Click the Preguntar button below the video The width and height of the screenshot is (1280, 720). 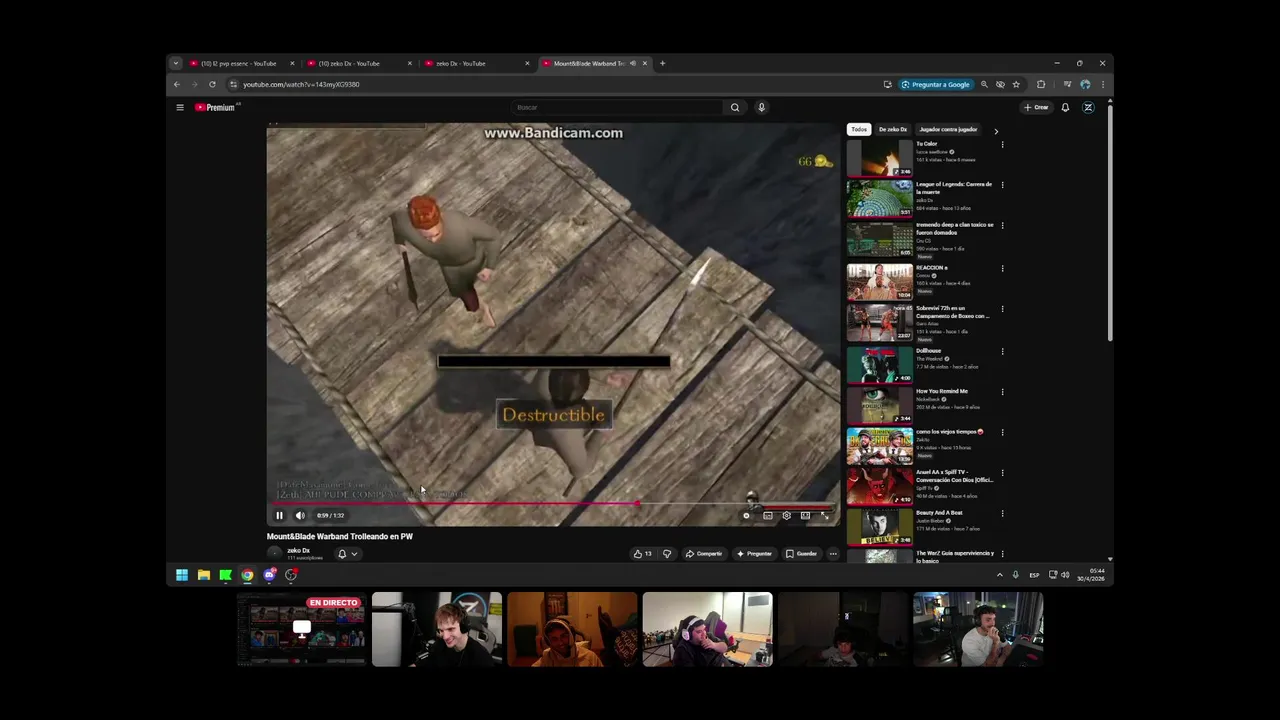[x=754, y=553]
